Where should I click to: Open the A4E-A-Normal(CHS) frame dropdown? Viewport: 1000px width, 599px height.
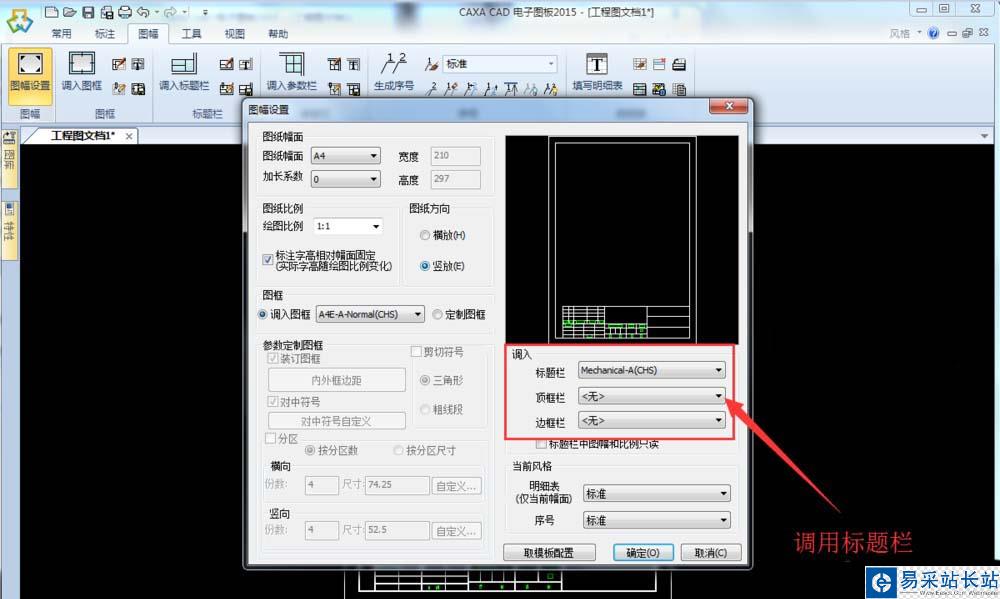pyautogui.click(x=370, y=314)
